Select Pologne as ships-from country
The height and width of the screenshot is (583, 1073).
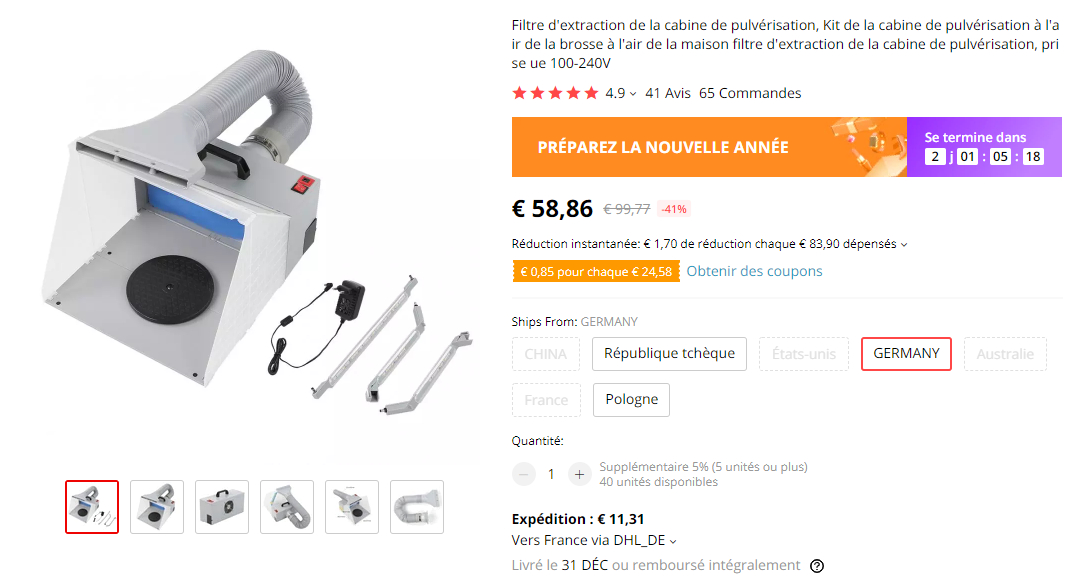coord(632,400)
